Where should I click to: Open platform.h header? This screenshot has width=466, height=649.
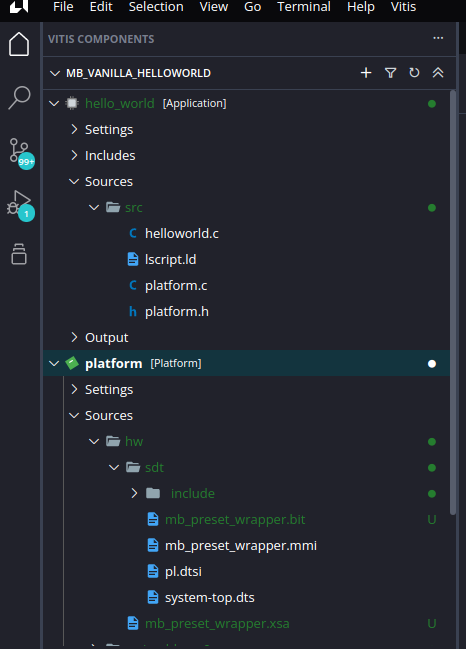pos(177,311)
